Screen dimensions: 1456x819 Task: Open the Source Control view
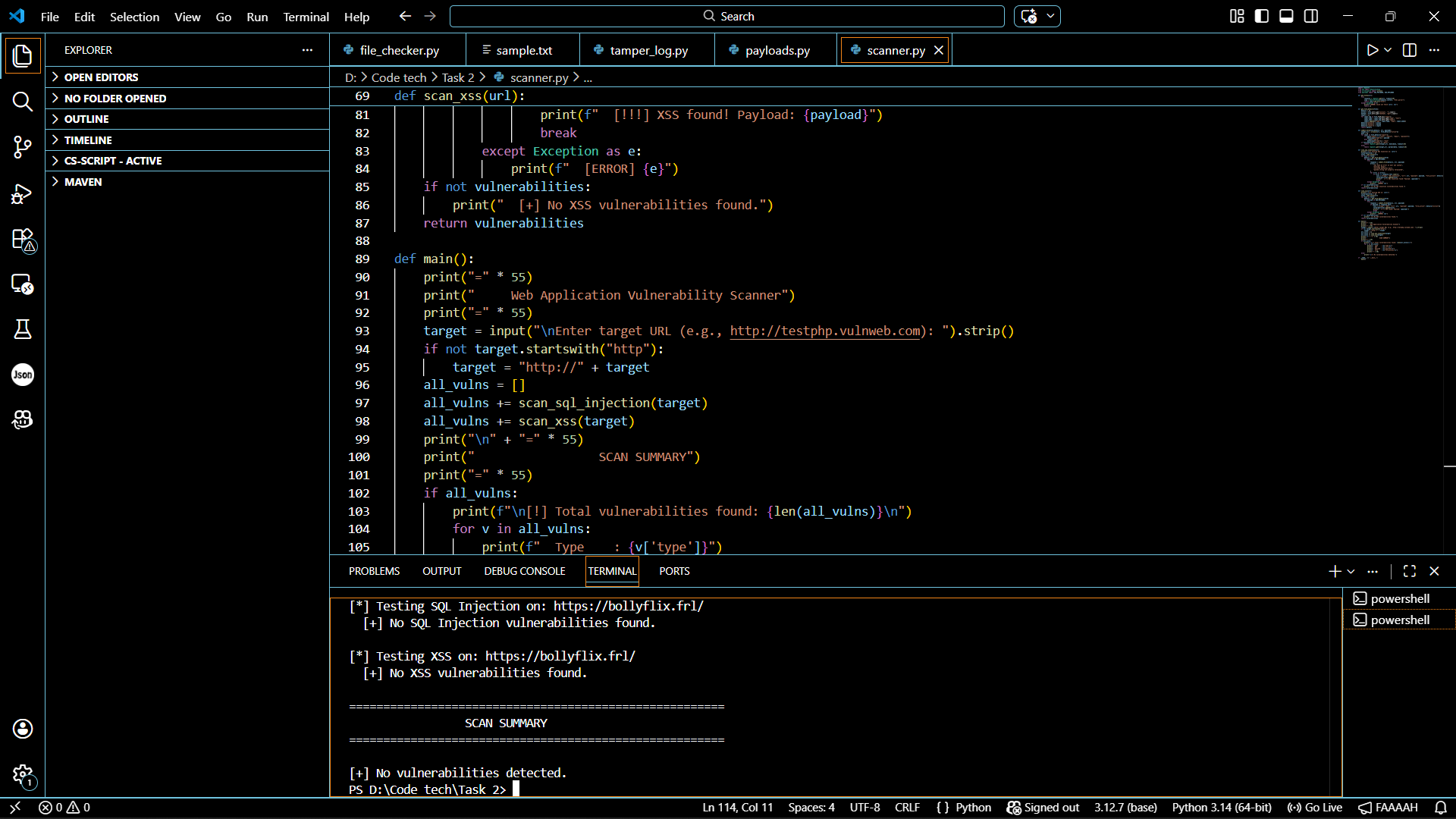22,147
